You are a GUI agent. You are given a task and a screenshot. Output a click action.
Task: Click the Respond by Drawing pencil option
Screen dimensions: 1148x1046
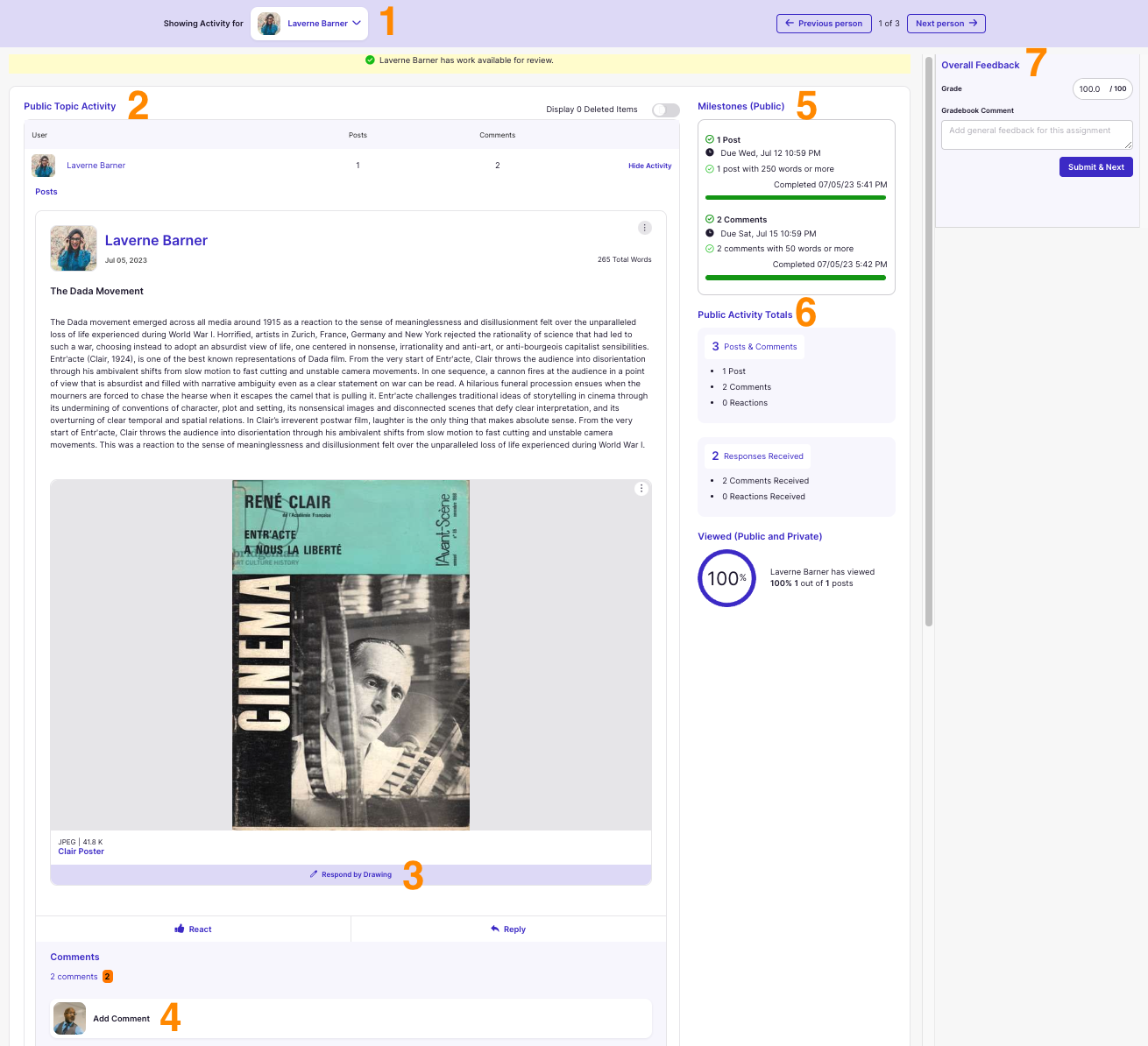click(x=351, y=874)
